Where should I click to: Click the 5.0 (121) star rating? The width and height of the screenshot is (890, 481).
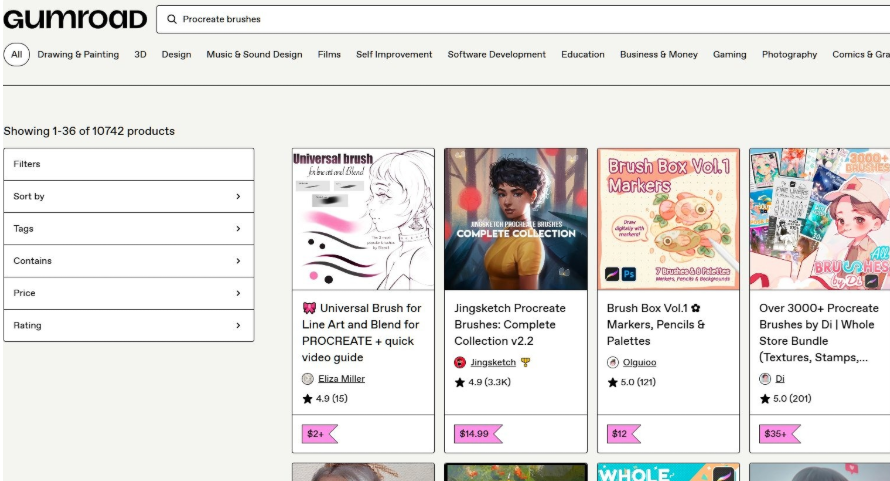(x=631, y=382)
